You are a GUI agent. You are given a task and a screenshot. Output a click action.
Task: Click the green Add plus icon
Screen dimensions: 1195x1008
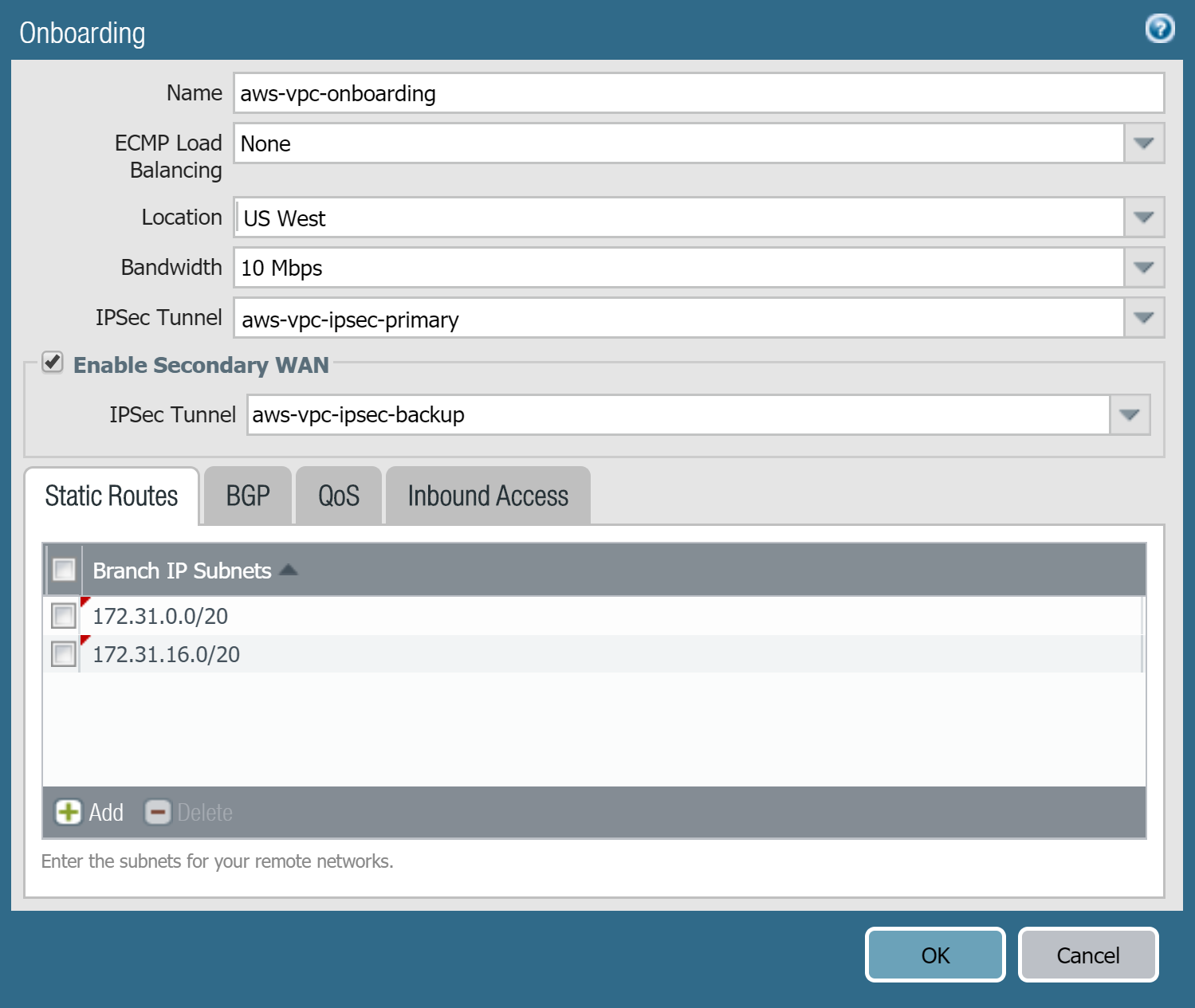(x=68, y=812)
